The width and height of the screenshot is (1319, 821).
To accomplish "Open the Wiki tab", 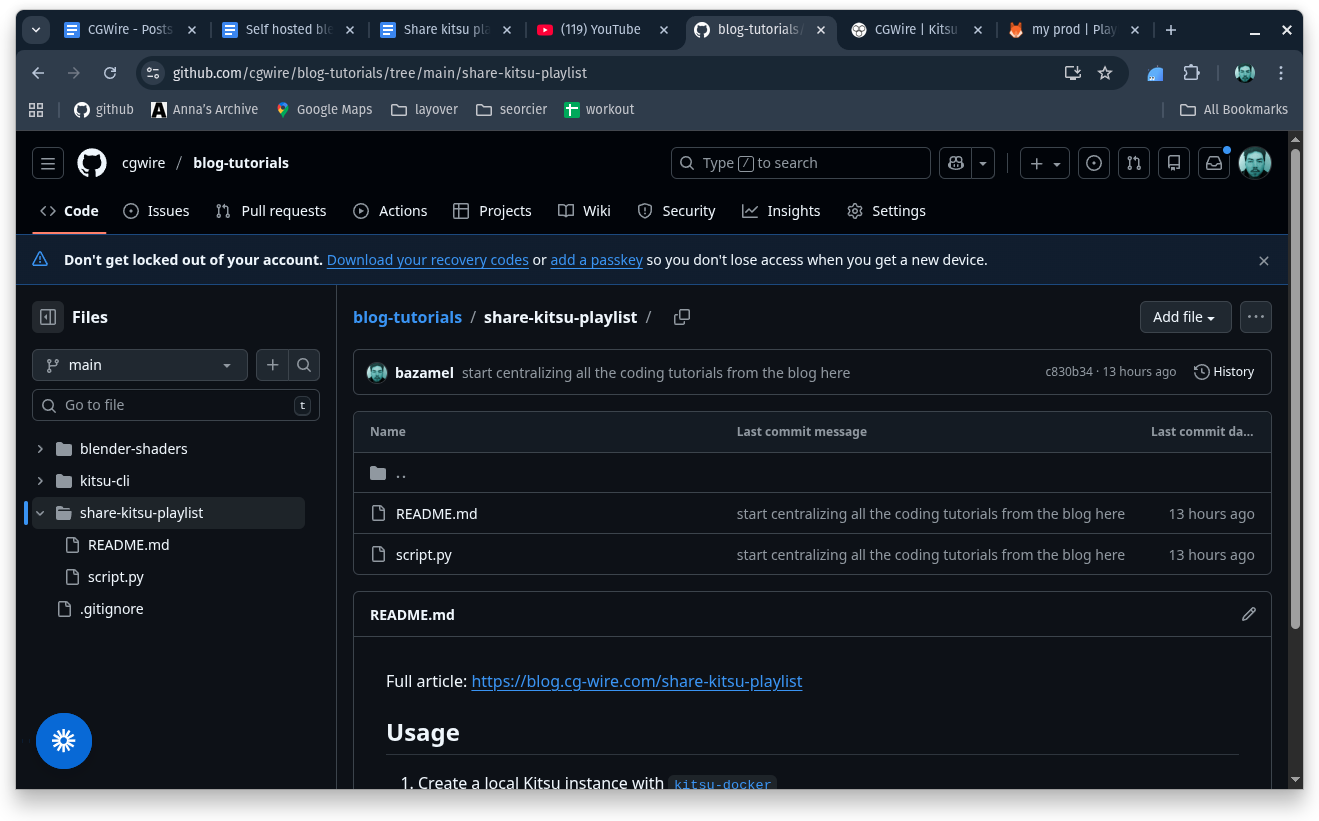I will 584,211.
